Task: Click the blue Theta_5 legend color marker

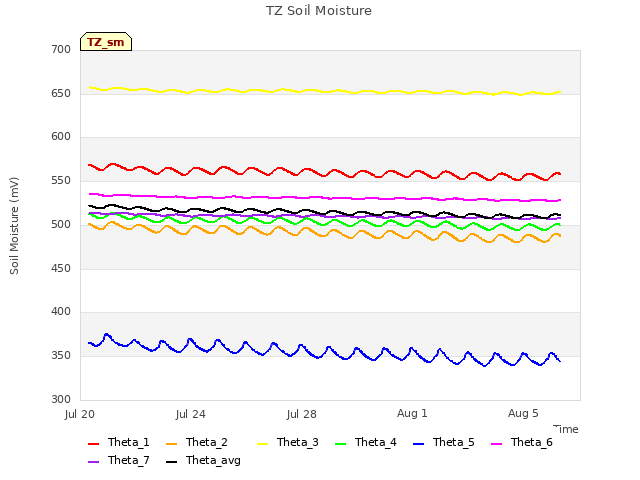Action: click(x=418, y=444)
